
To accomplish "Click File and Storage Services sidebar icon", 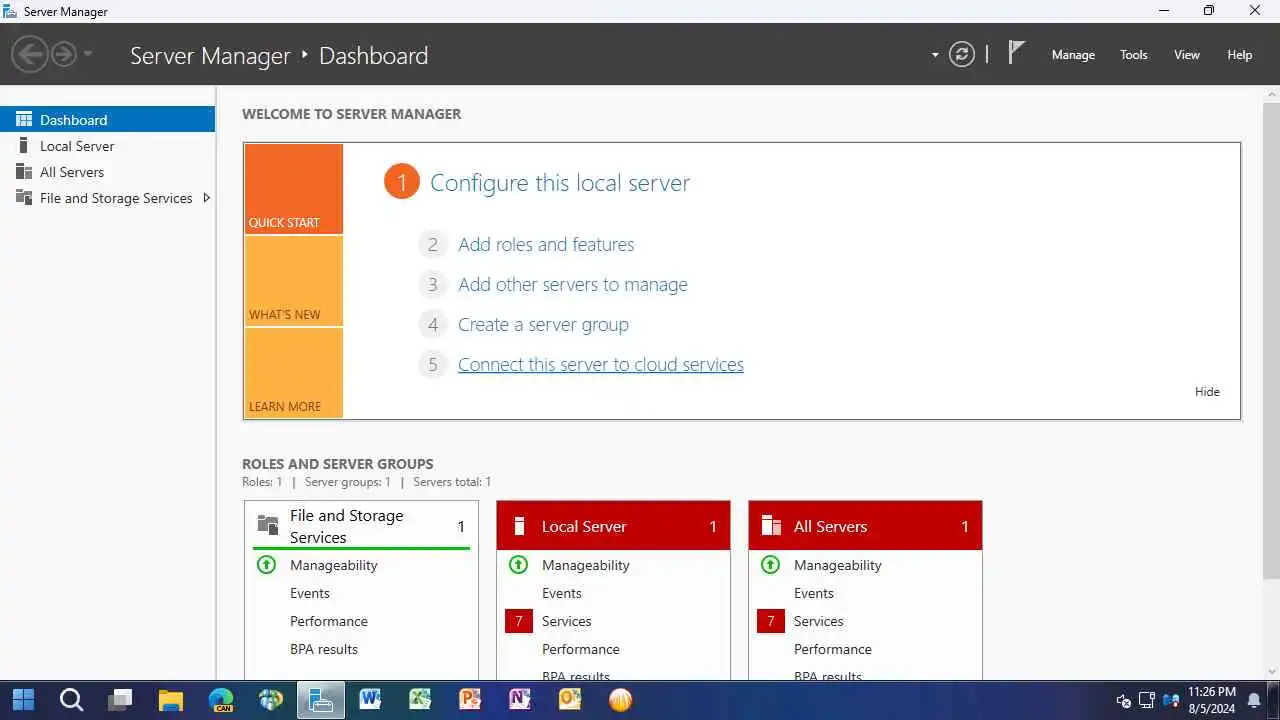I will tap(24, 197).
